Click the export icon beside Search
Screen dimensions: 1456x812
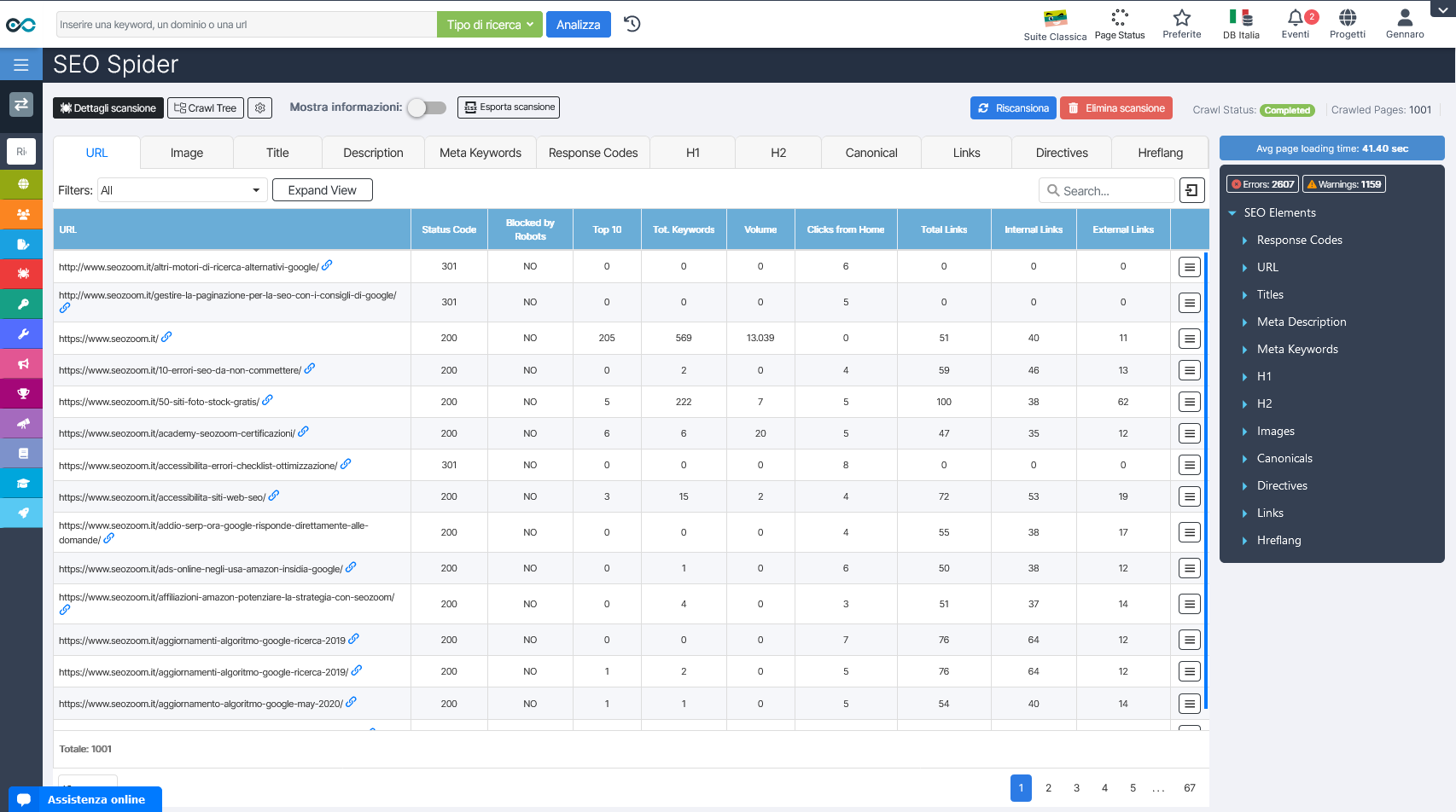(x=1192, y=190)
